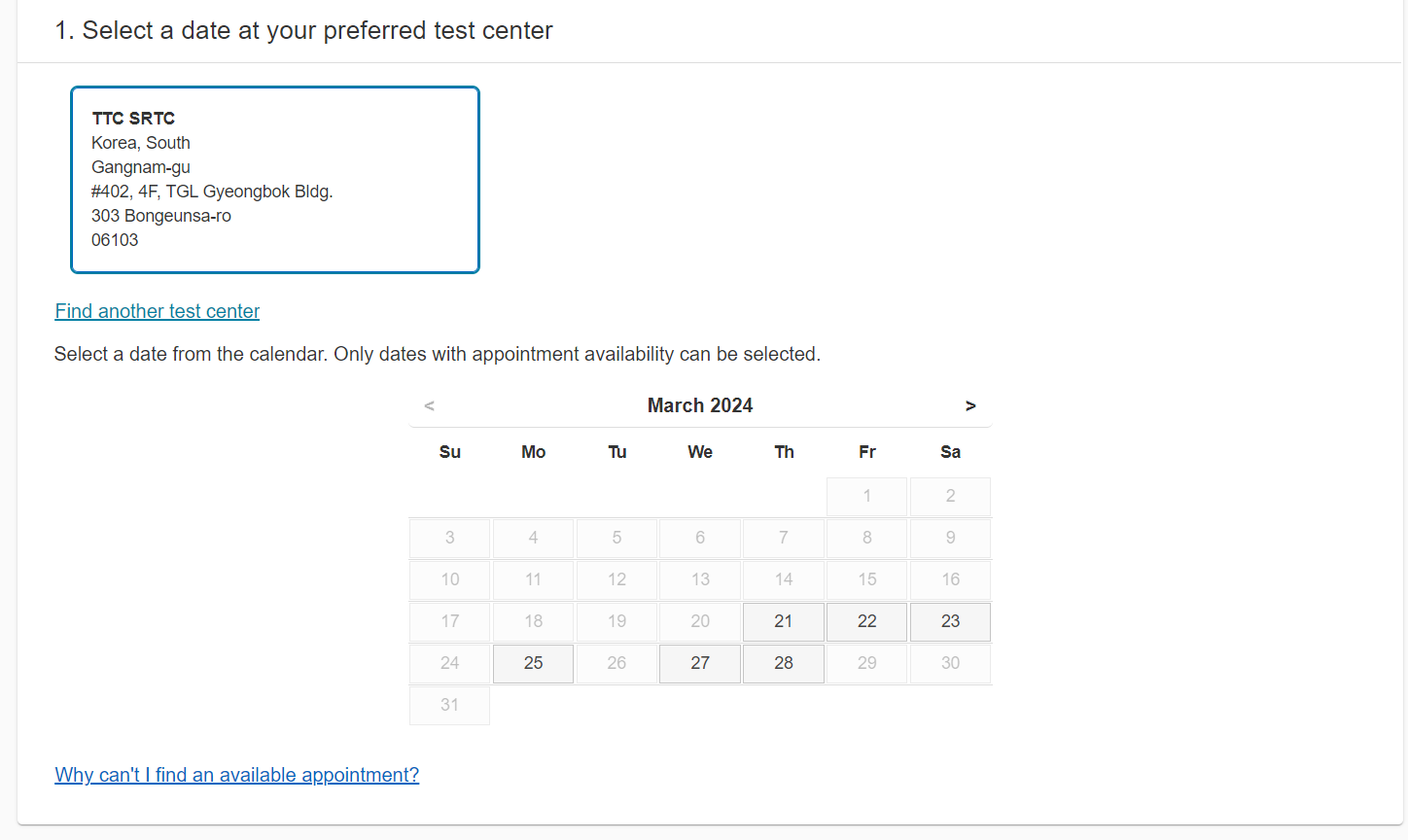Click disabled date March 31
Viewport: 1408px width, 840px height.
click(x=449, y=706)
